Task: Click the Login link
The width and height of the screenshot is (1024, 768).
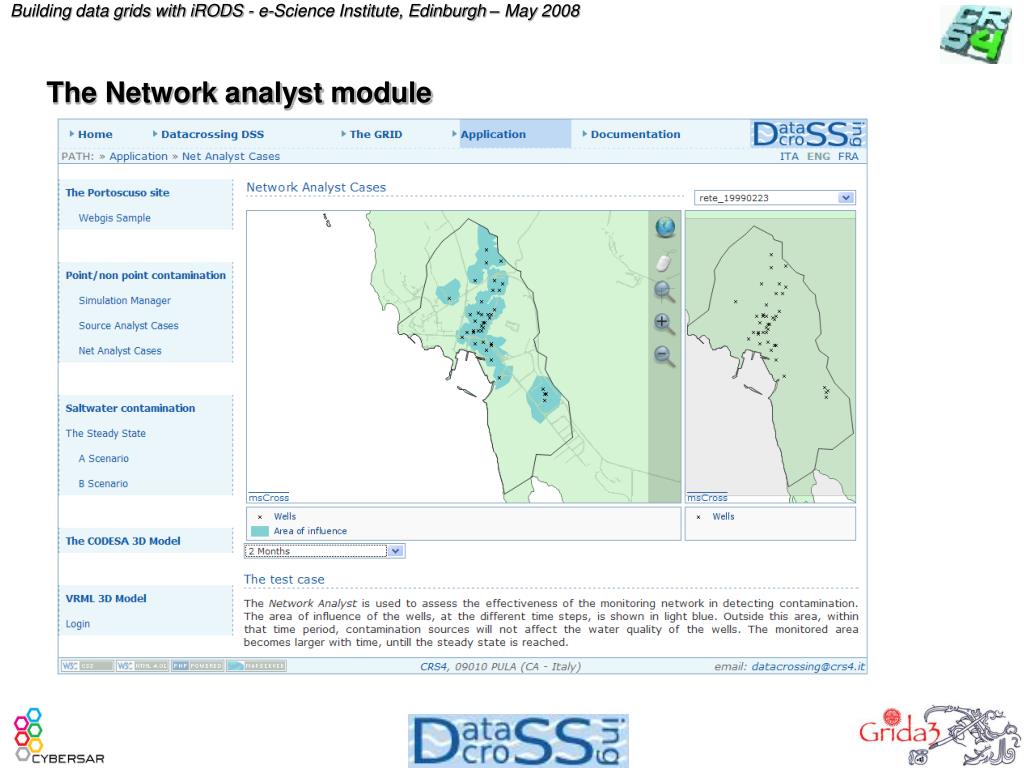Action: pyautogui.click(x=77, y=624)
